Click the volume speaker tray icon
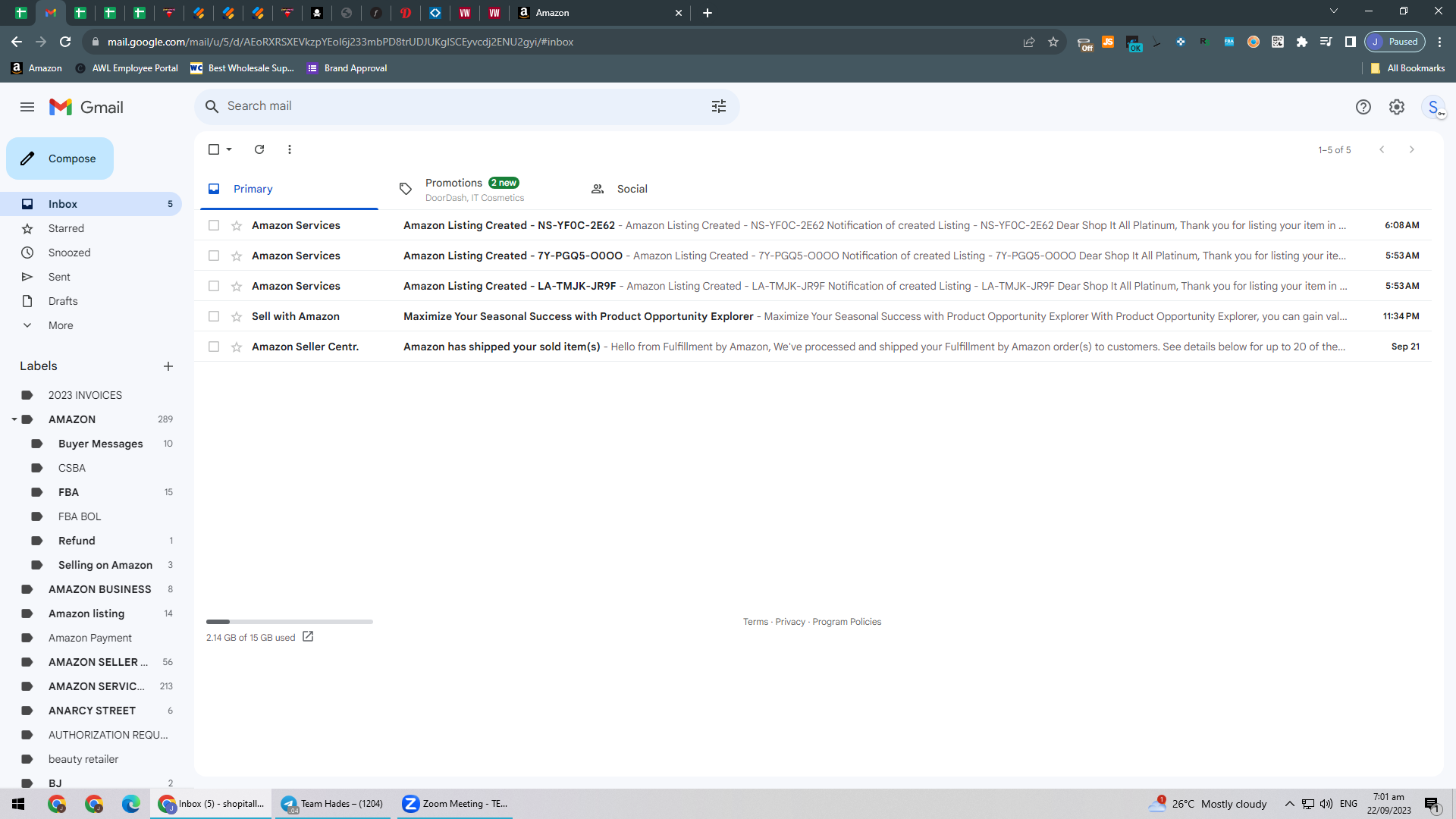Screen dimensions: 1456x819 click(x=1326, y=804)
